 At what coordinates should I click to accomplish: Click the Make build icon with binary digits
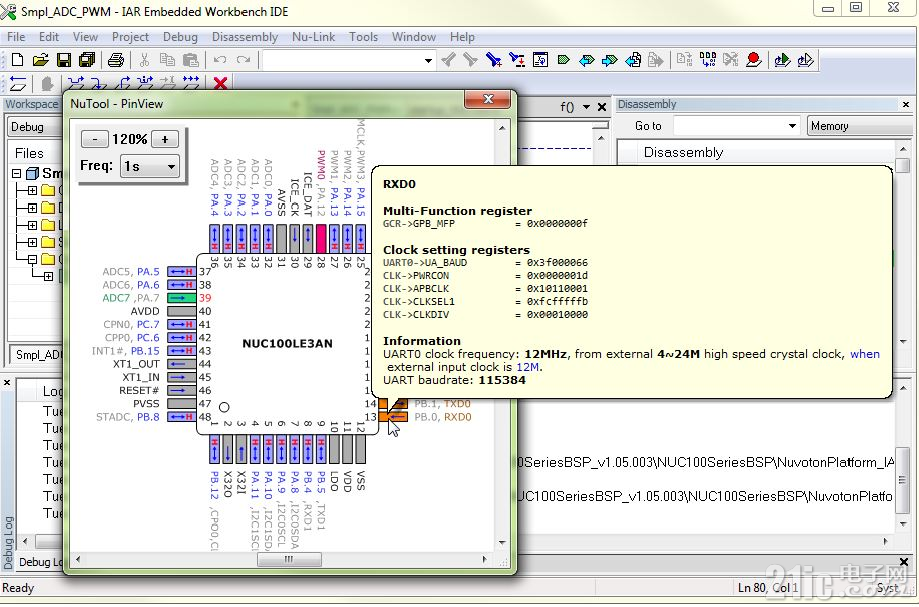pyautogui.click(x=708, y=60)
